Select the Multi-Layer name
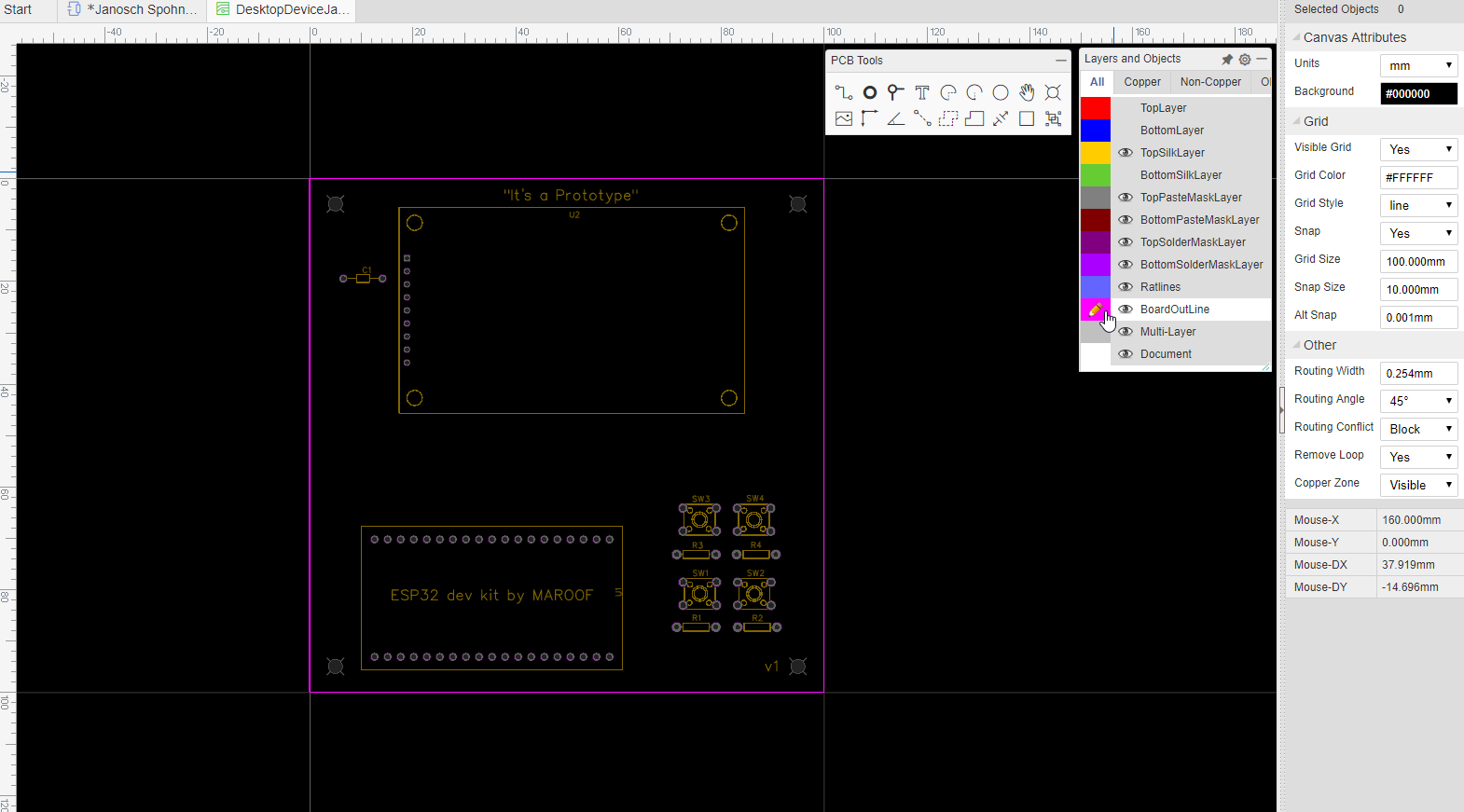1464x812 pixels. pos(1167,332)
